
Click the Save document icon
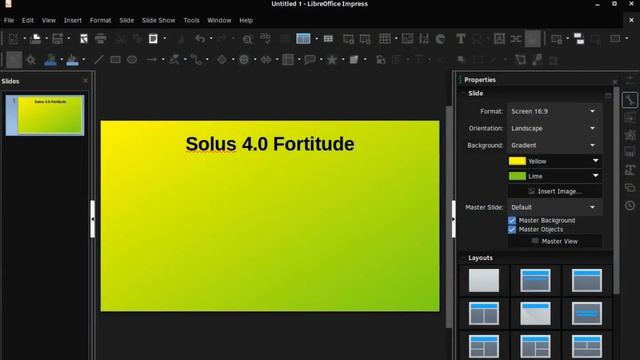point(58,39)
